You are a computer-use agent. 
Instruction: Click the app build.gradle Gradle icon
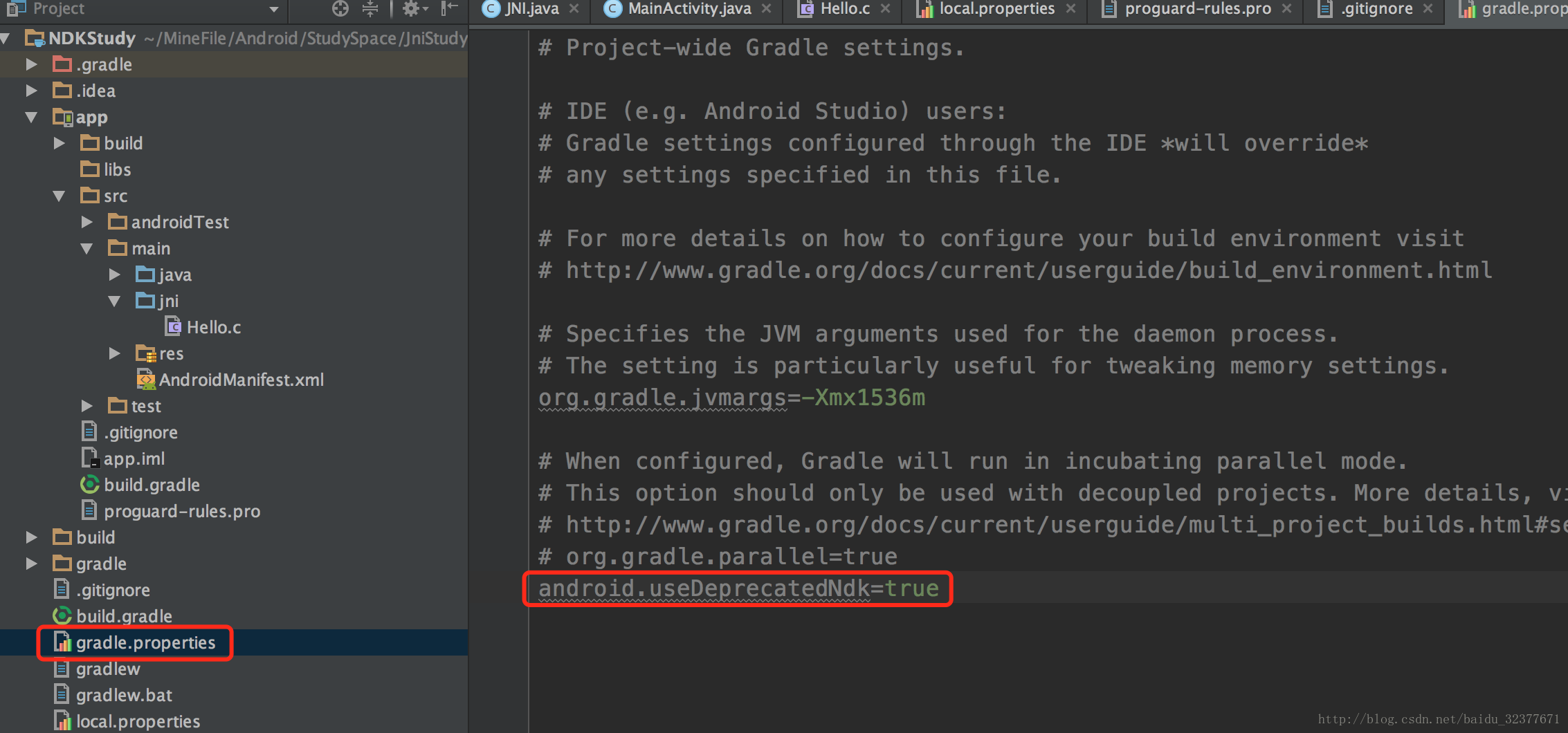[90, 485]
